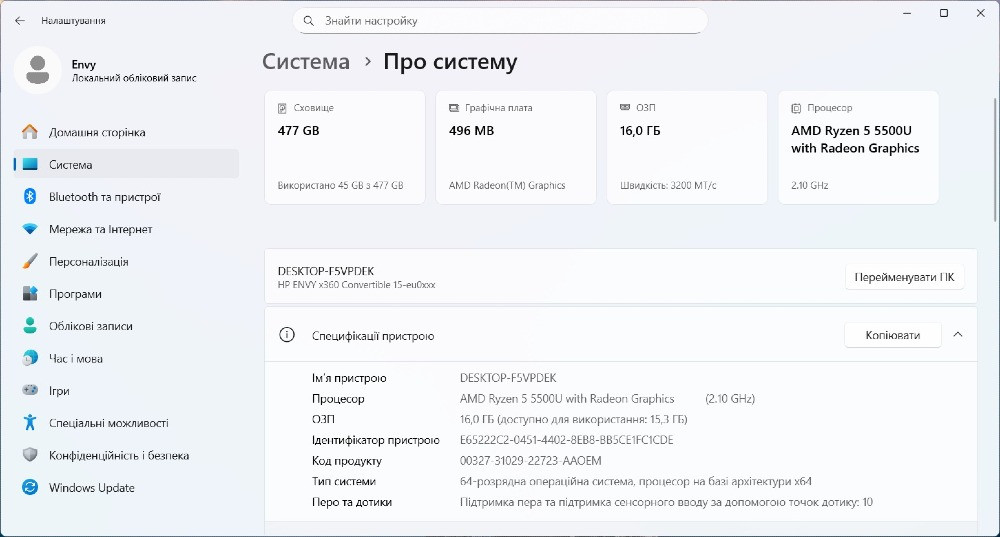Open the Процесор AMD Ryzen card
This screenshot has height=537, width=1000.
click(858, 147)
